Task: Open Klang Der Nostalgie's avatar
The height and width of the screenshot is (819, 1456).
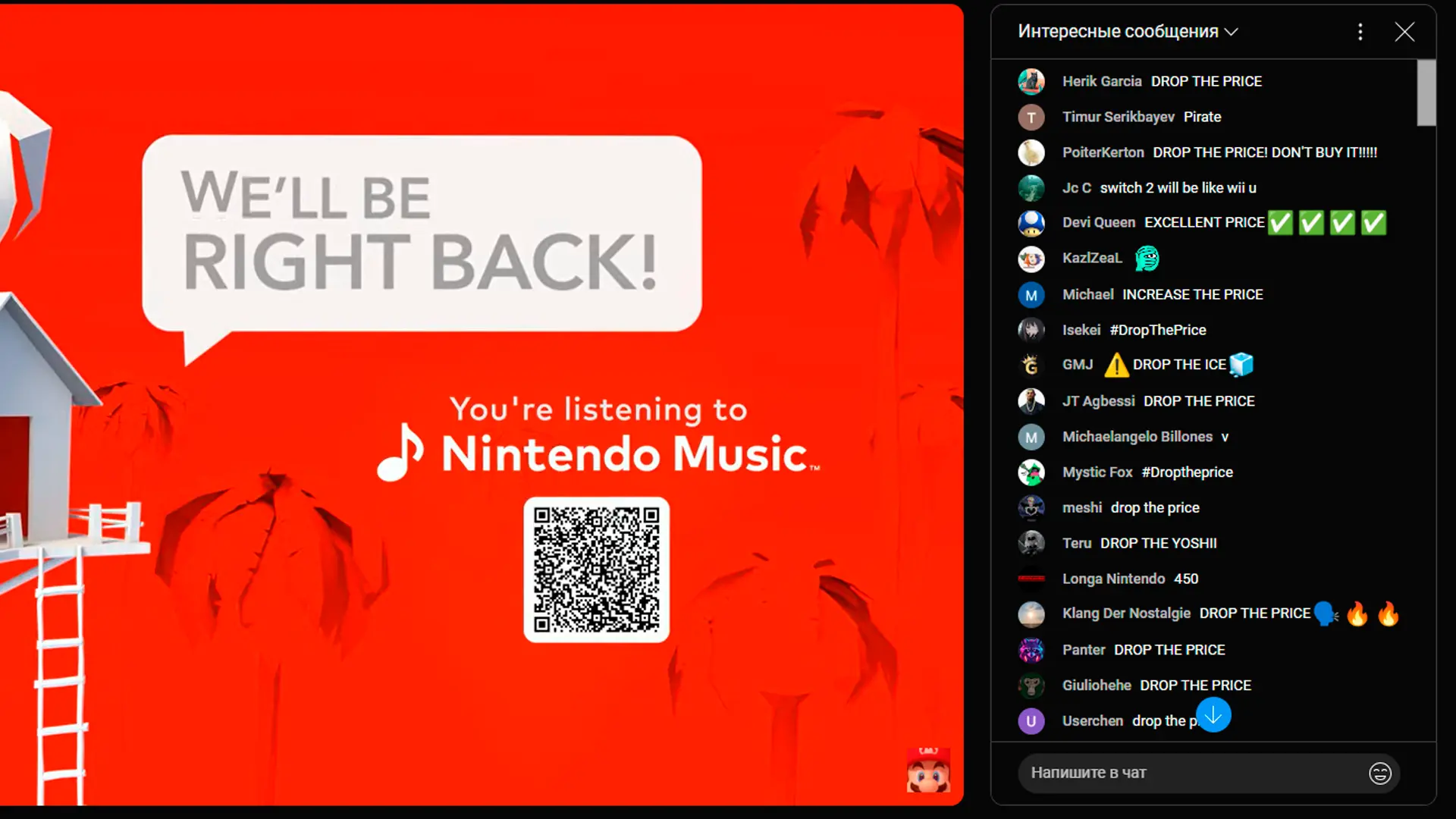Action: (x=1031, y=614)
